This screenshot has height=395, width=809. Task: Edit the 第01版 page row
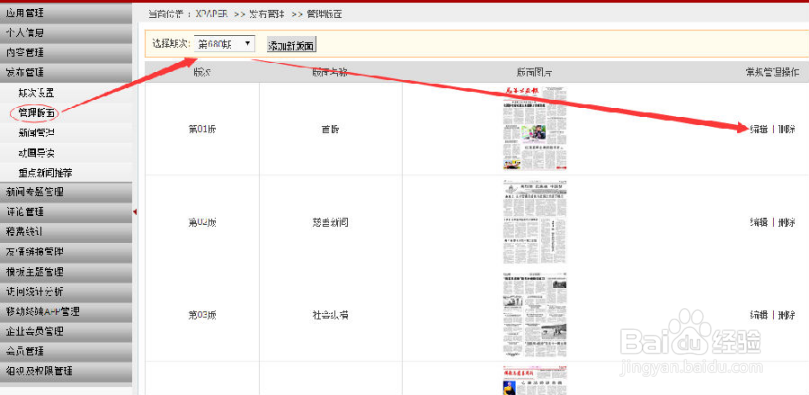click(x=758, y=129)
